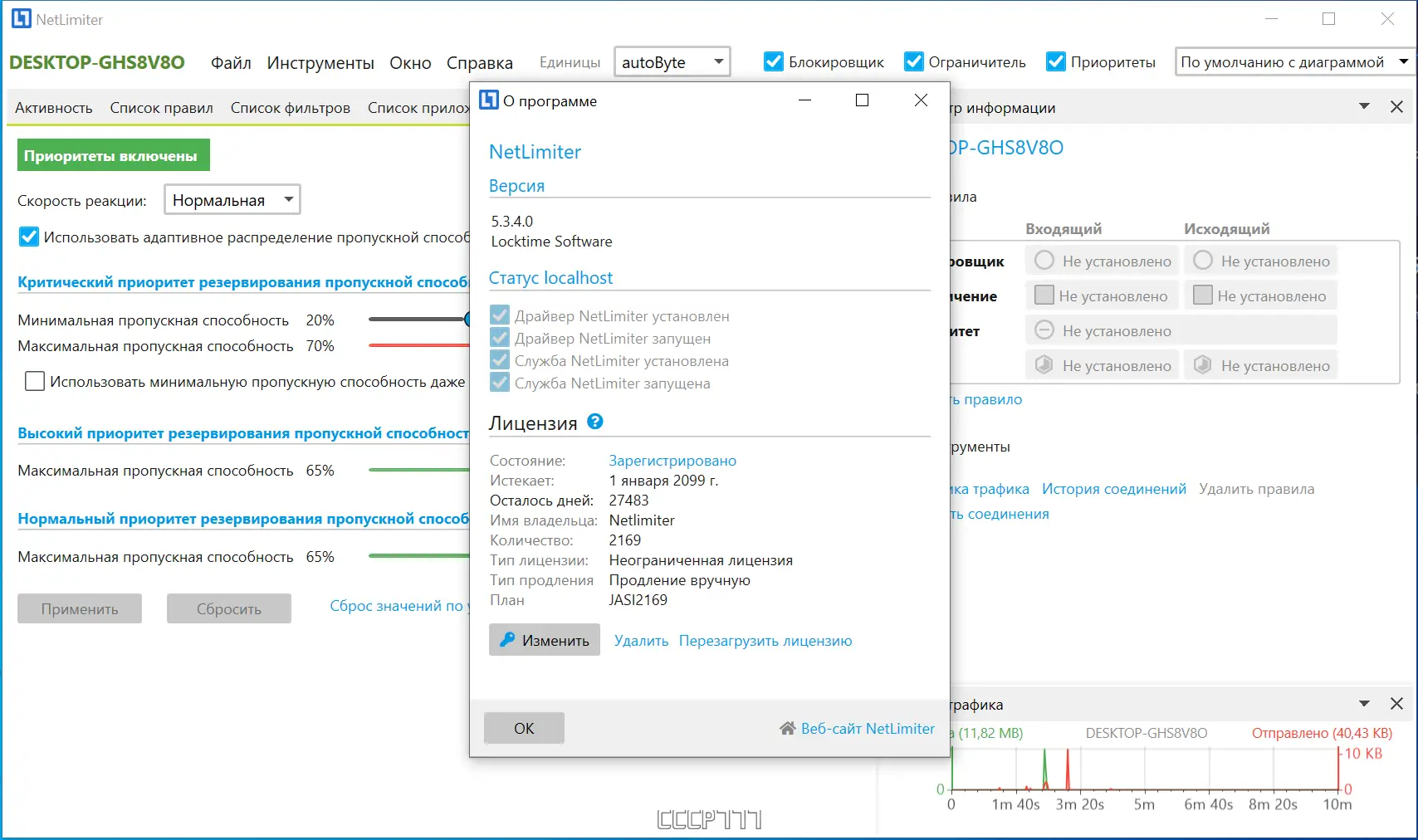
Task: Toggle the Ограничитель checkbox
Action: tap(913, 61)
